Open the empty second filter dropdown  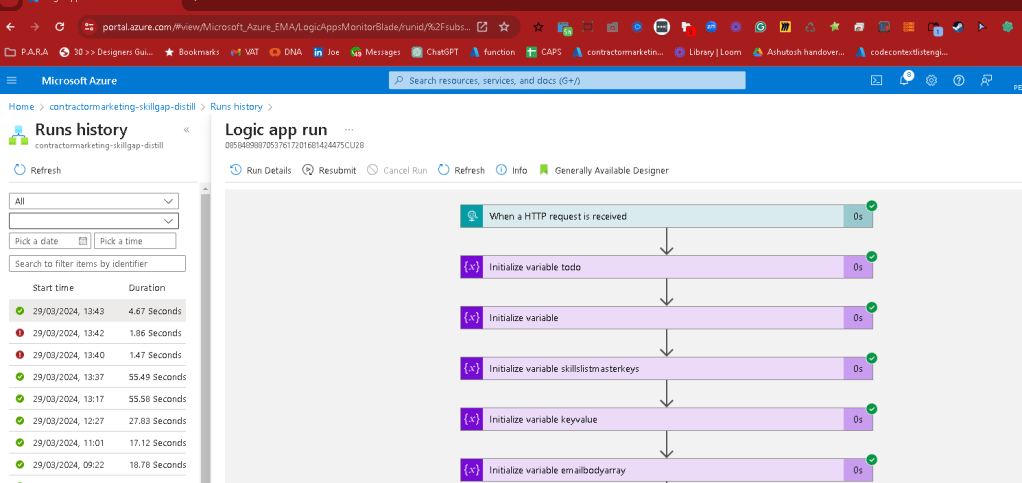[x=94, y=220]
